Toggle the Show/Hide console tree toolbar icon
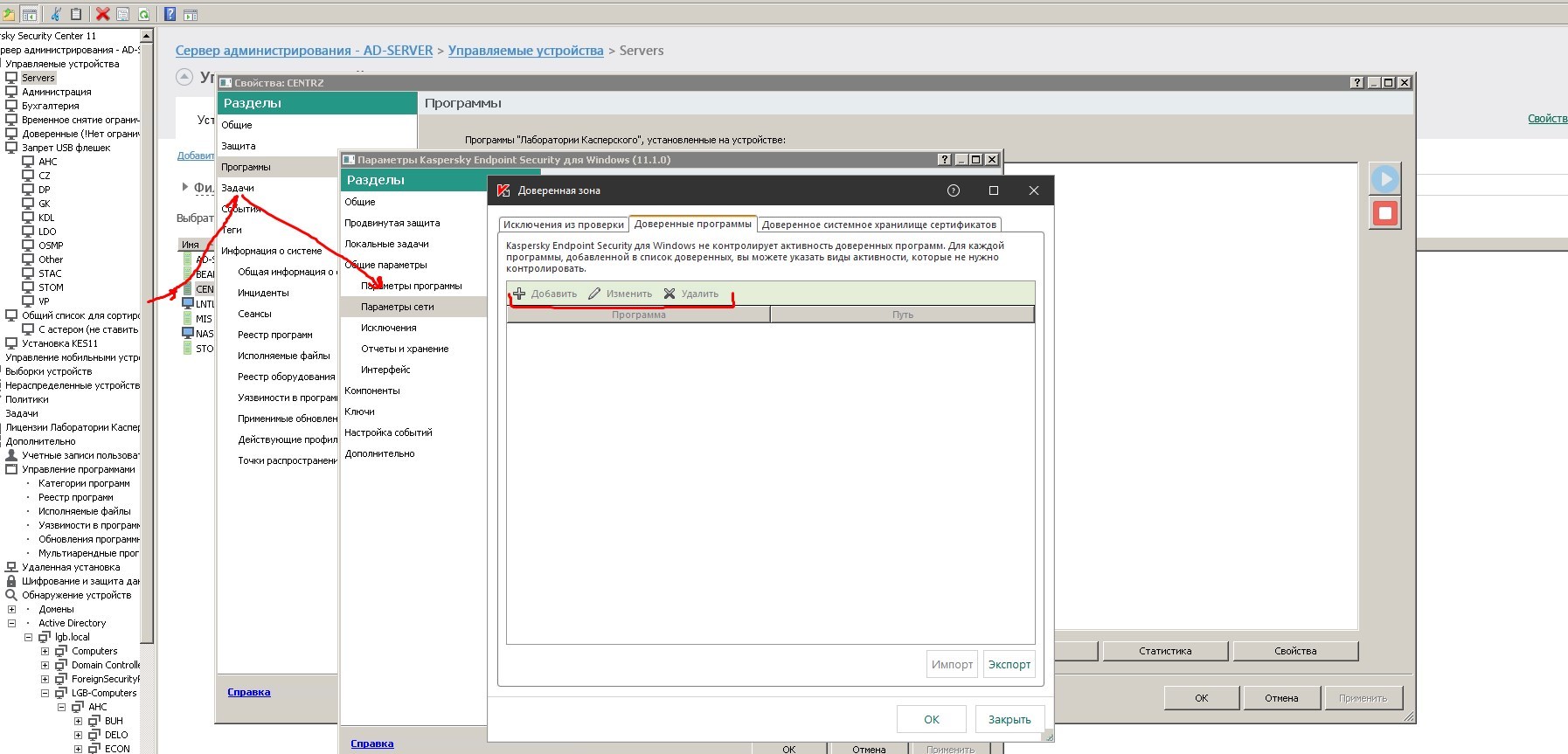This screenshot has width=1568, height=754. (29, 14)
